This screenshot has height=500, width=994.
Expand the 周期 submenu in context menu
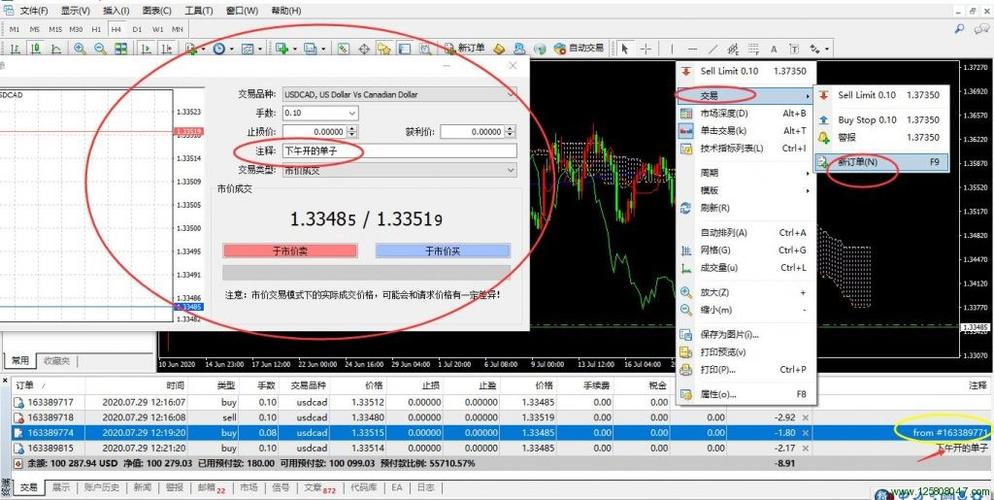[x=746, y=172]
